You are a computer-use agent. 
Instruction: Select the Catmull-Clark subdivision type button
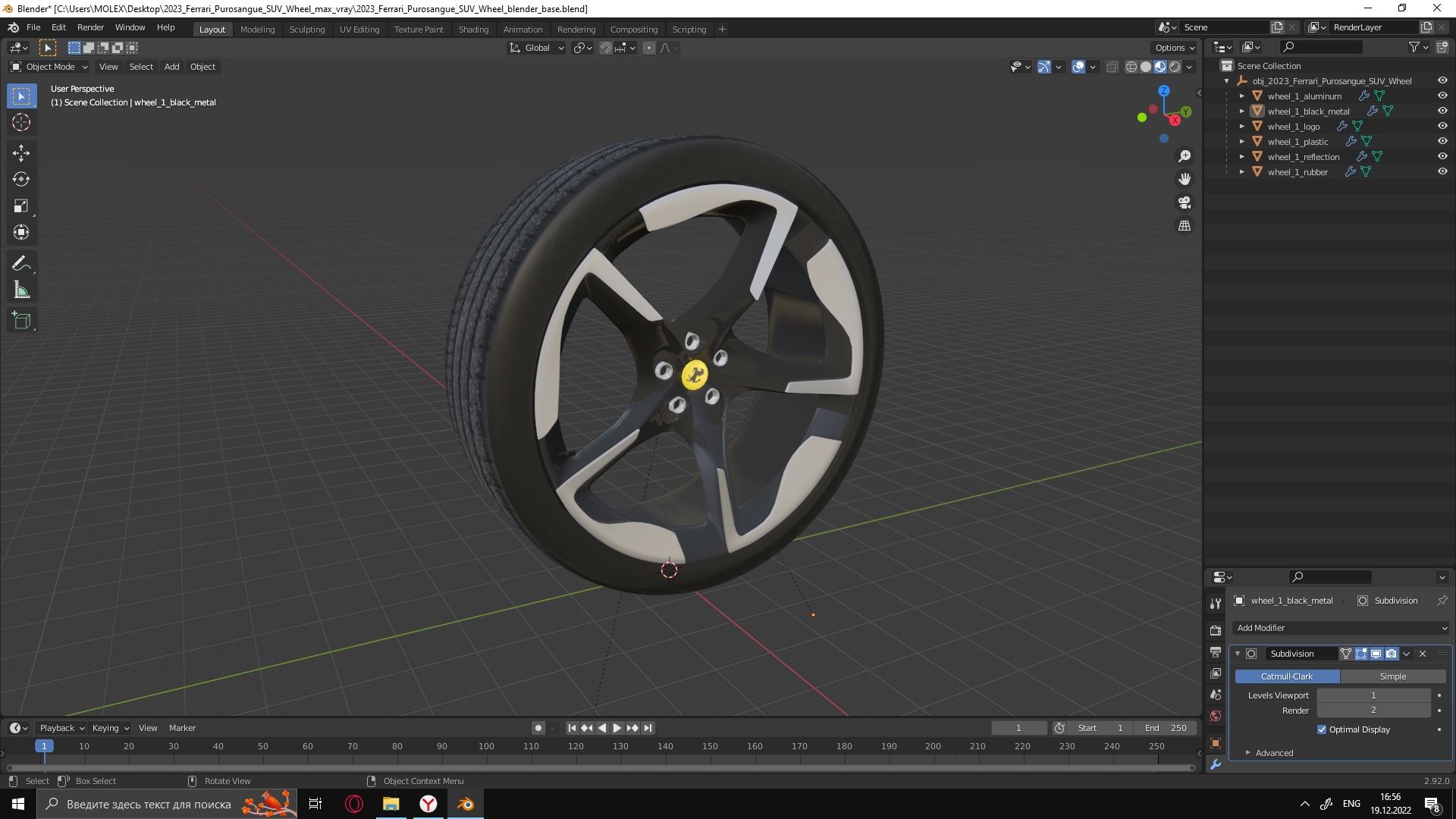pos(1287,676)
